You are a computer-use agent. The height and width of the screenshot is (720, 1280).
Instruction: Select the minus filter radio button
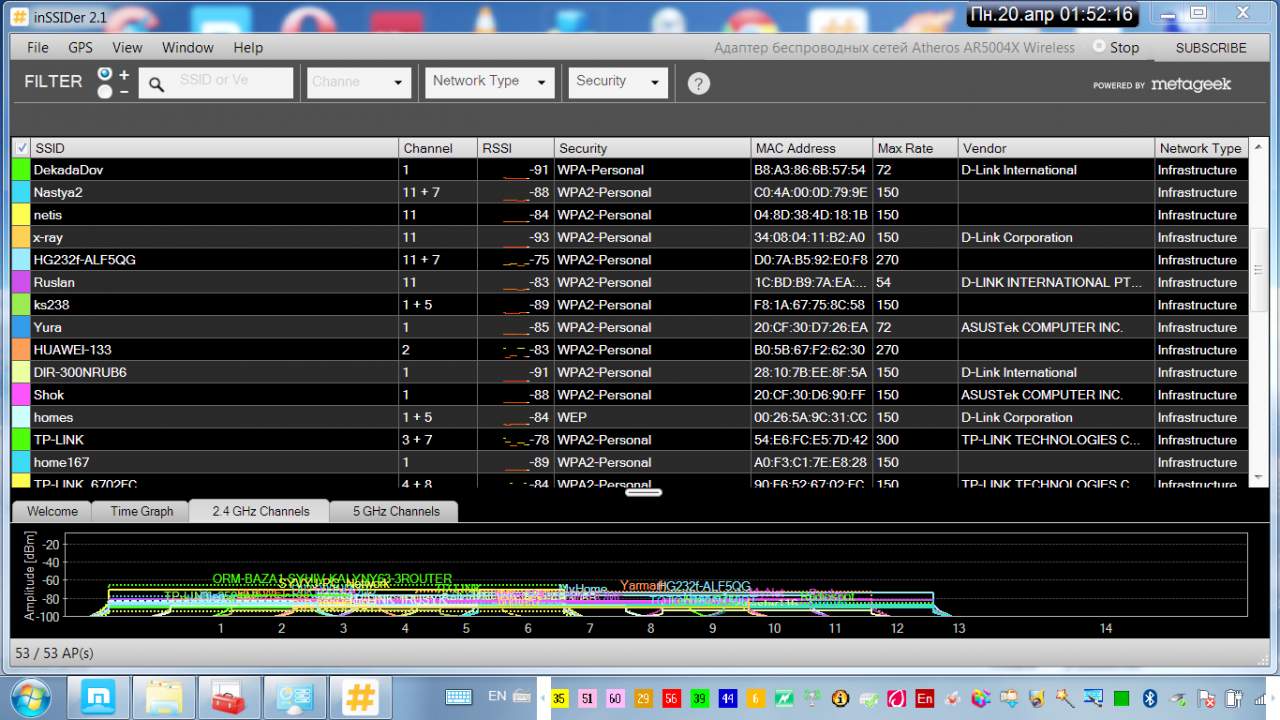(105, 92)
